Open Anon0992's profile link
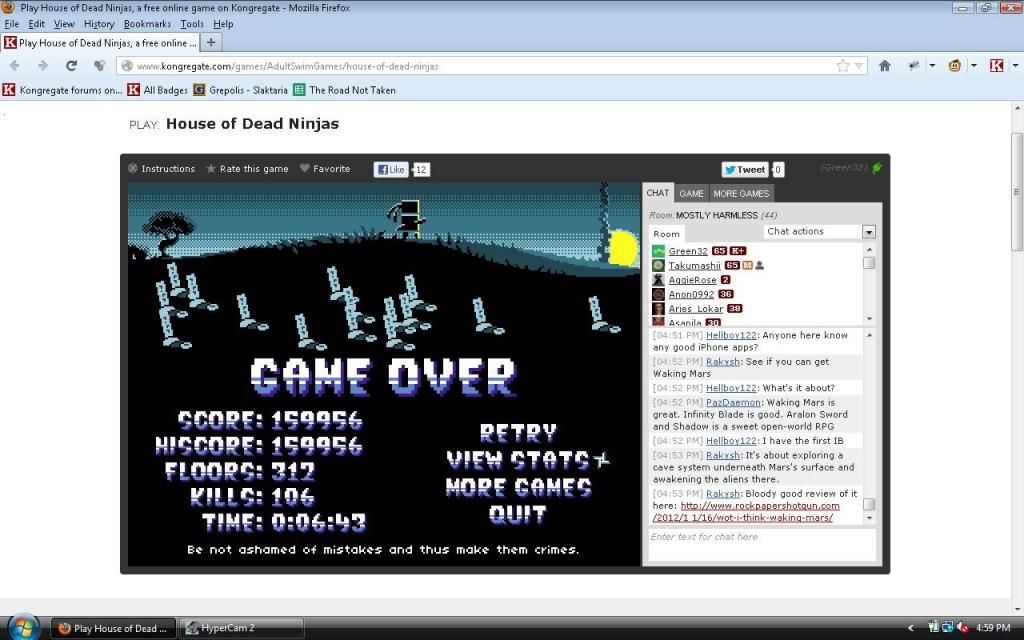This screenshot has height=640, width=1024. [691, 294]
